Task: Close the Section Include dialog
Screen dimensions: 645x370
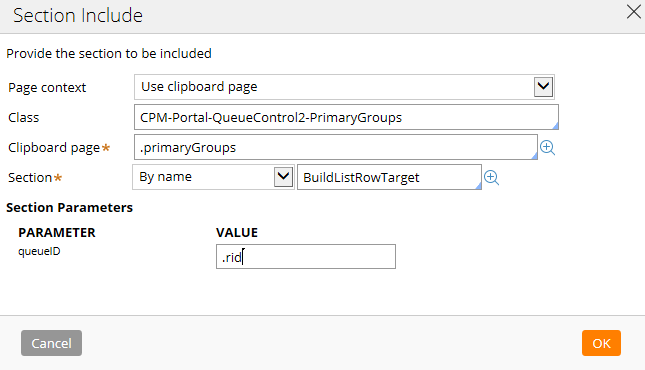Action: [x=633, y=12]
